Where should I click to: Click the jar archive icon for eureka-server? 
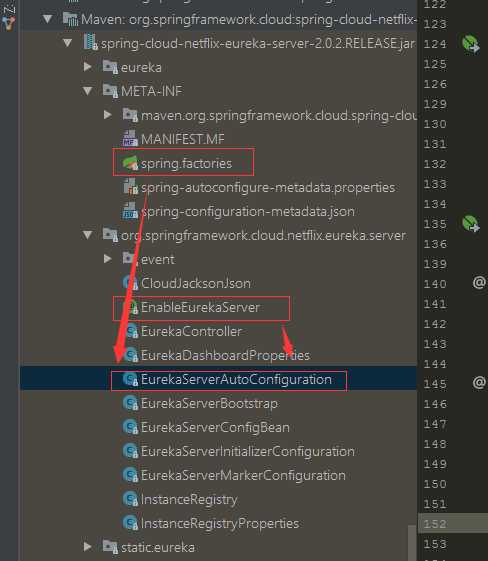(91, 43)
